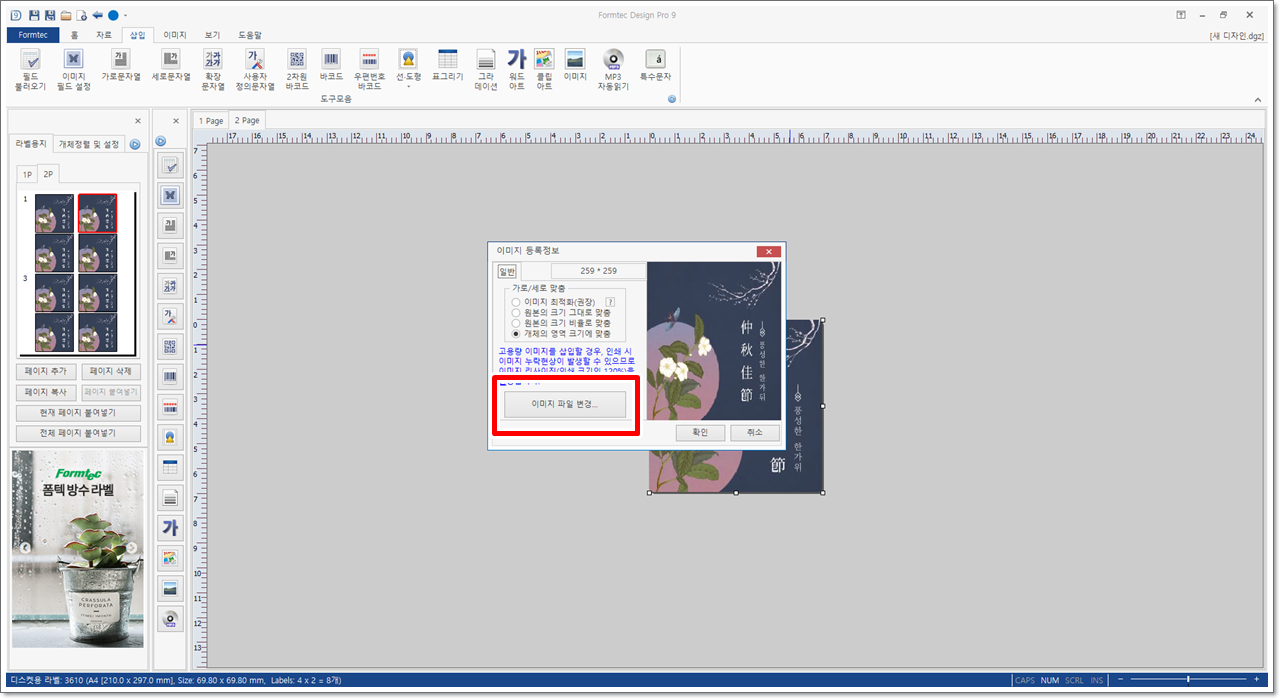Click the 페이지 추가 button
Image resolution: width=1280 pixels, height=699 pixels.
point(45,371)
